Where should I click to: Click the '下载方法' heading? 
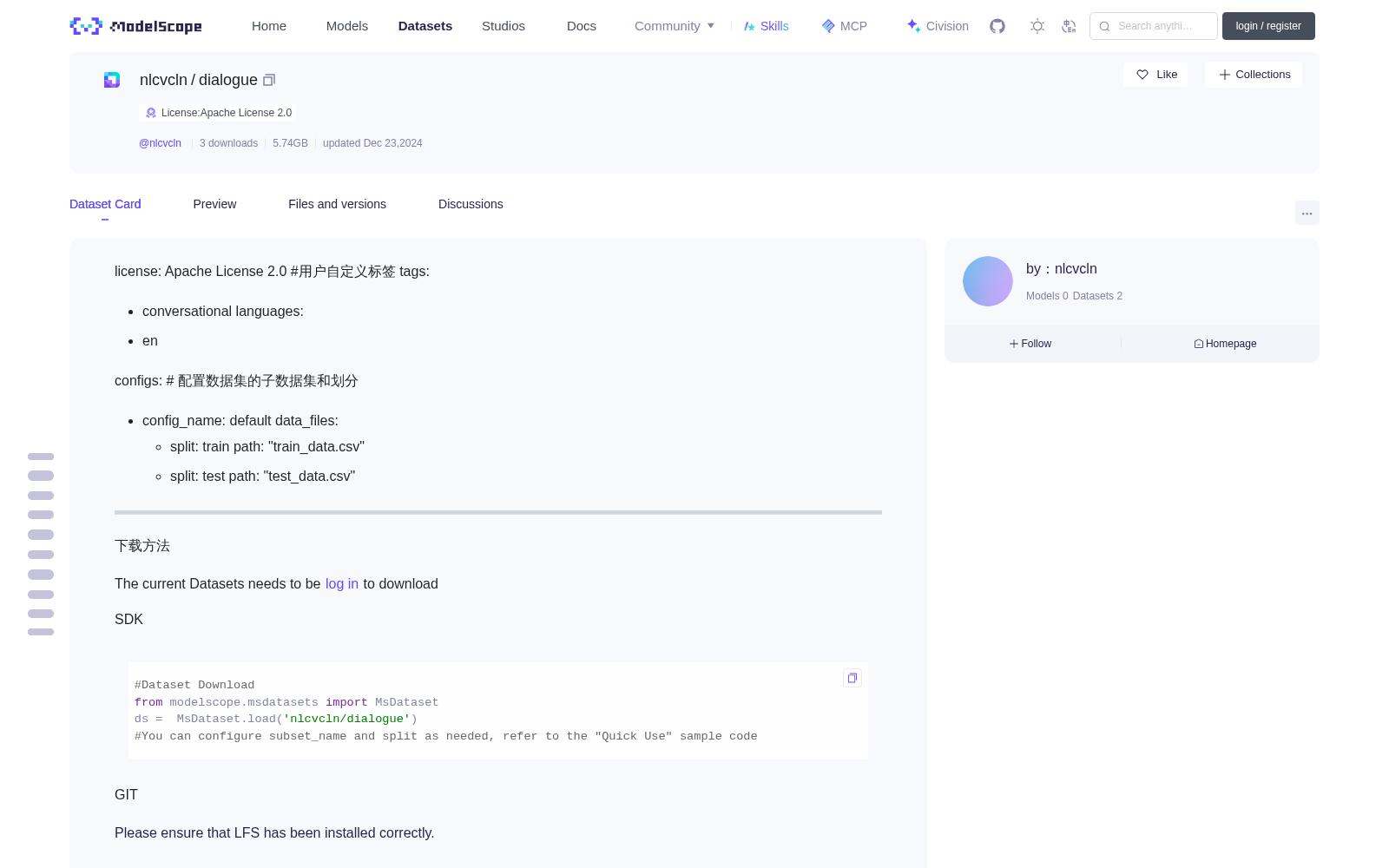point(142,546)
